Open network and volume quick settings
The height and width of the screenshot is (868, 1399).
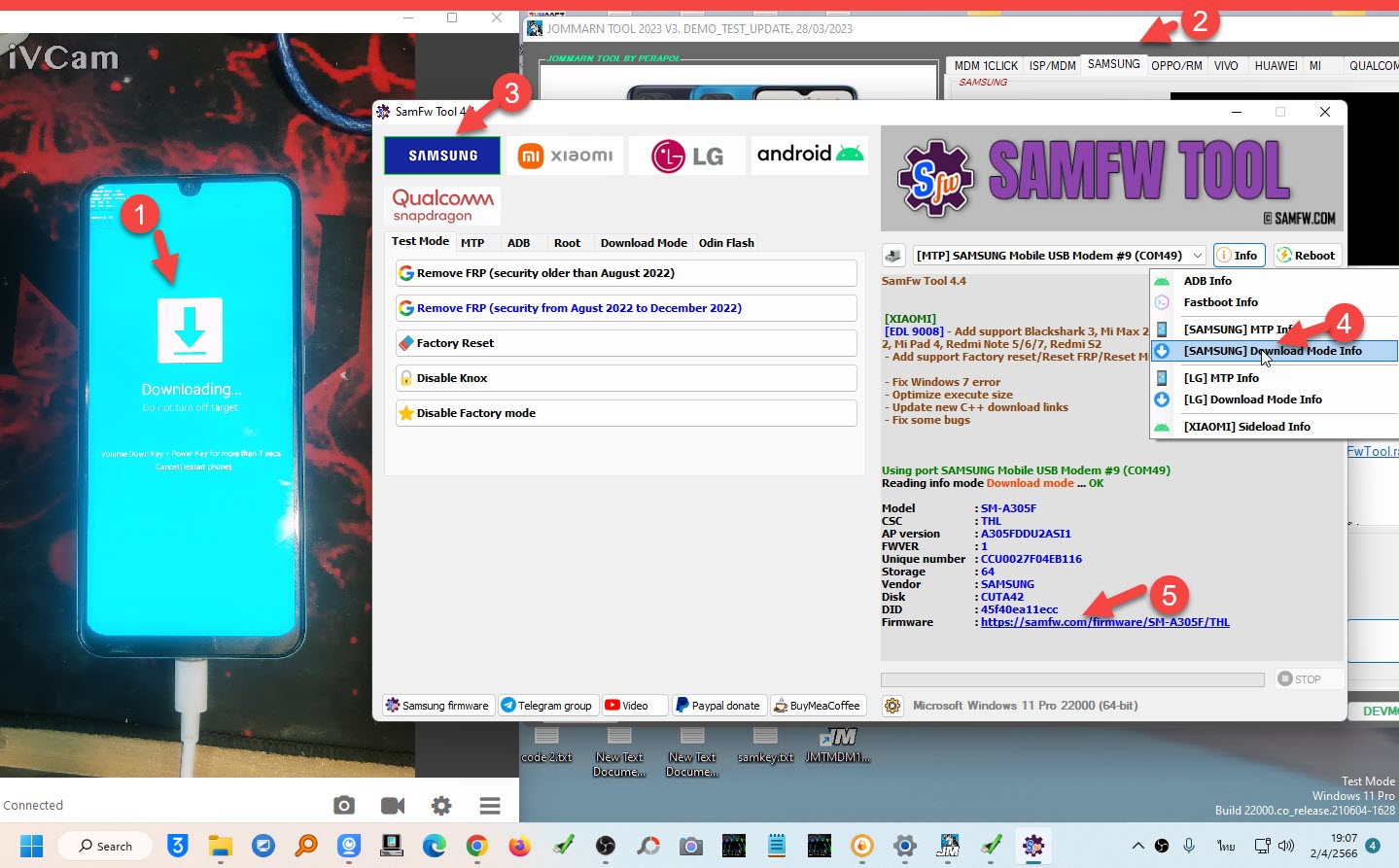click(1276, 846)
